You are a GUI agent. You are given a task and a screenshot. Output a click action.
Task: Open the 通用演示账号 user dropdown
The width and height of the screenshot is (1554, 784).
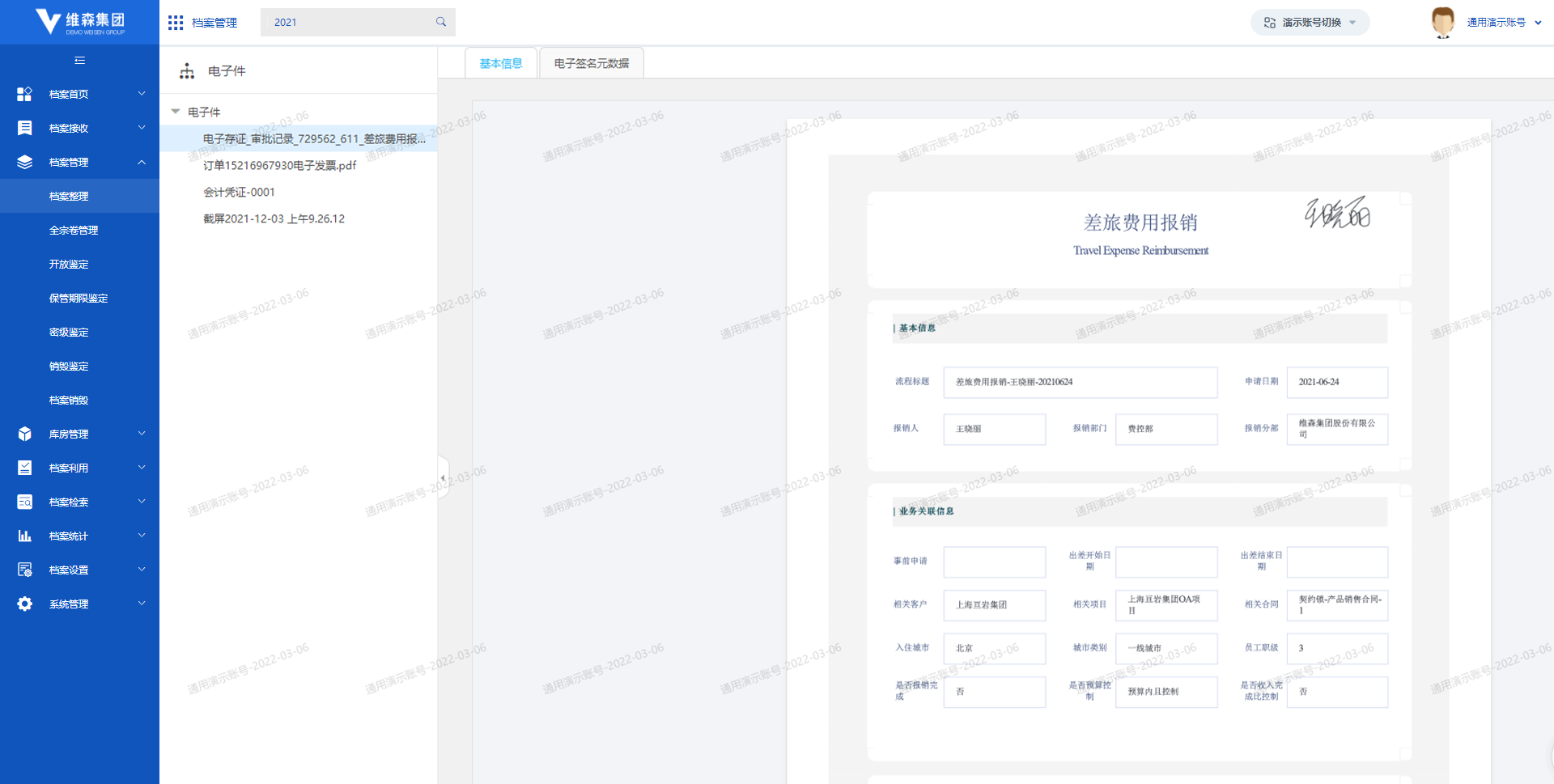[1504, 23]
